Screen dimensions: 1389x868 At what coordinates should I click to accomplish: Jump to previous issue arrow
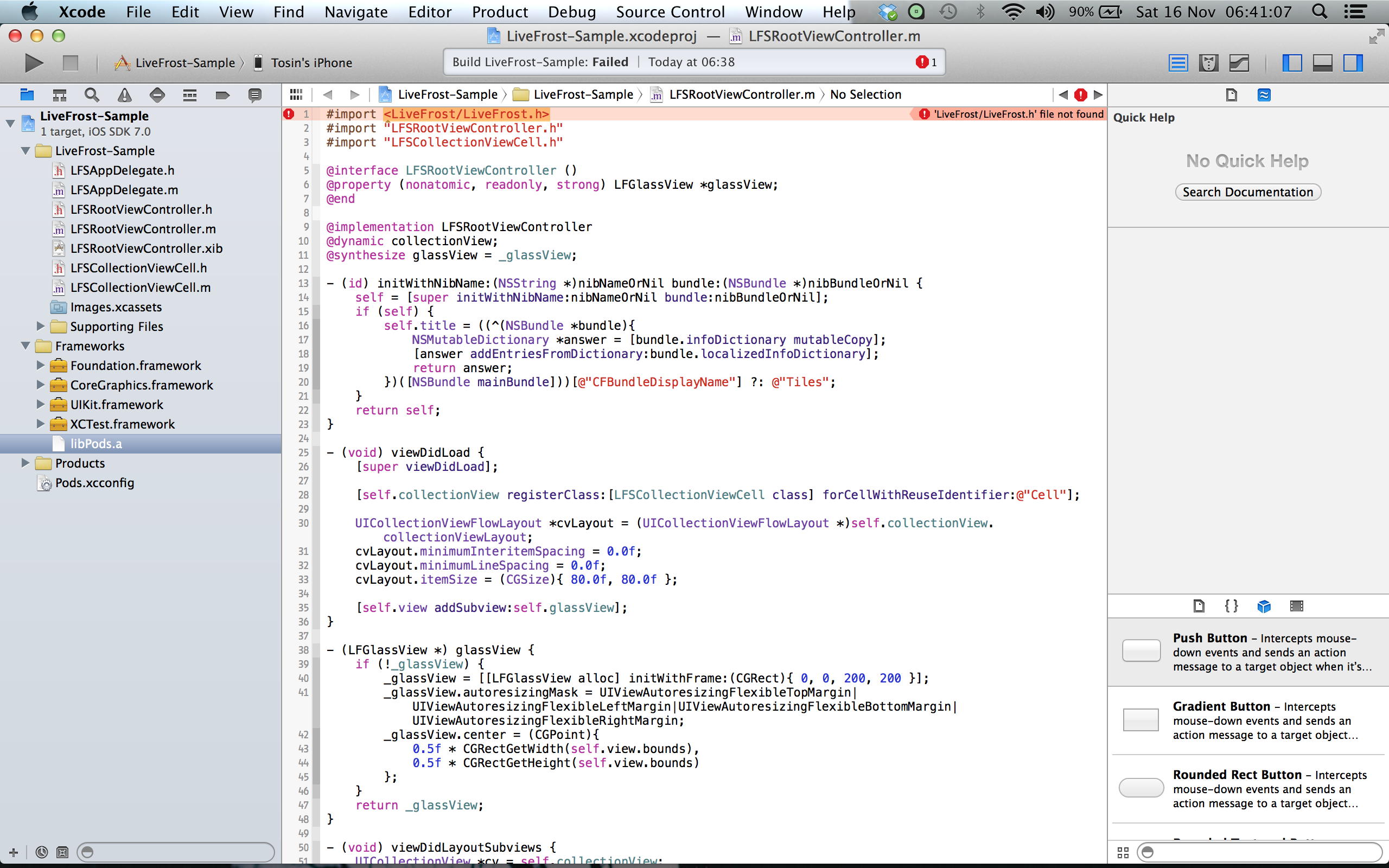point(1063,95)
